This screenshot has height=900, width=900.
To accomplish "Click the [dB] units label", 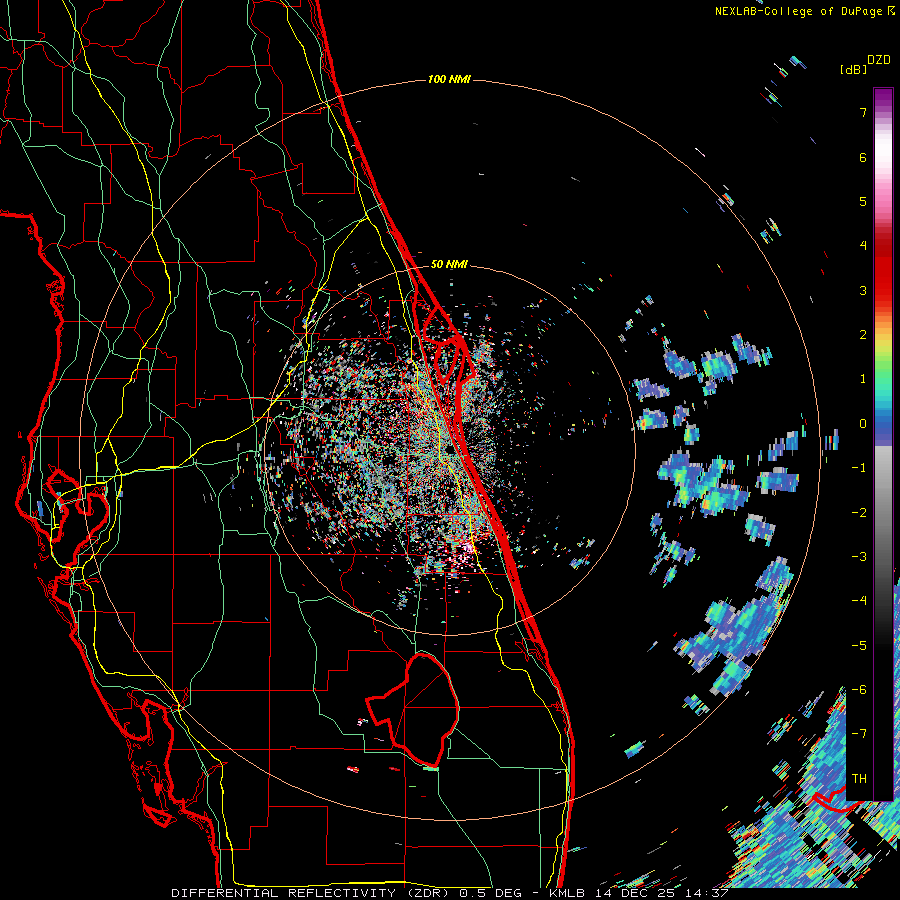I will [x=853, y=70].
